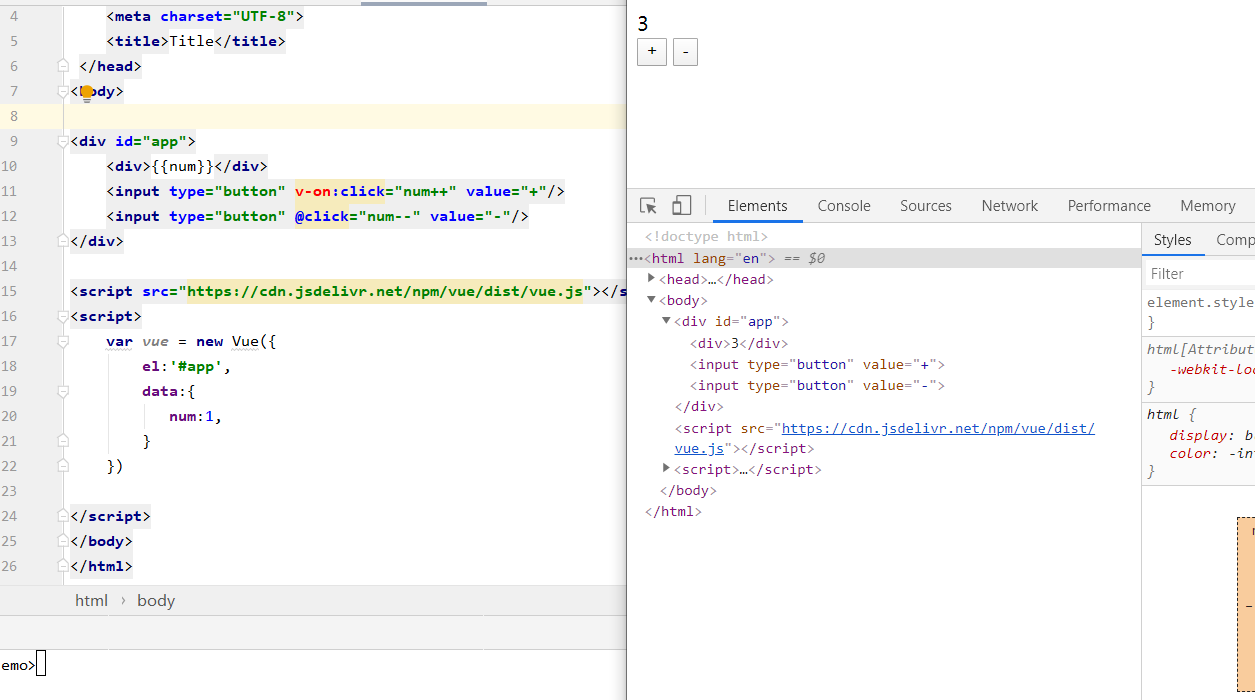
Task: Select the <!doctype html> row
Action: (x=706, y=237)
